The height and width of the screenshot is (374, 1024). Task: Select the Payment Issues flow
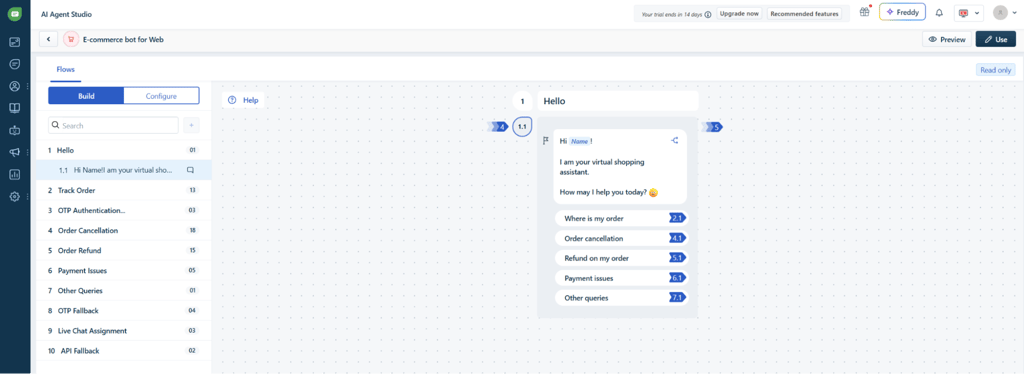123,270
